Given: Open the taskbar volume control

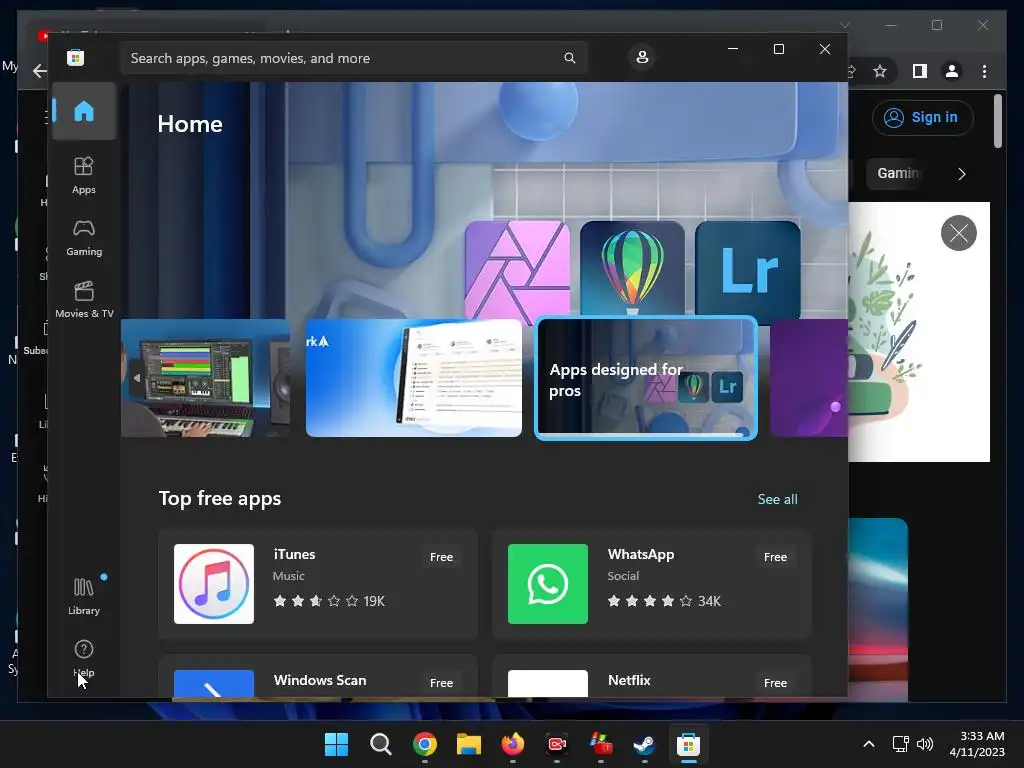Looking at the screenshot, I should (925, 744).
